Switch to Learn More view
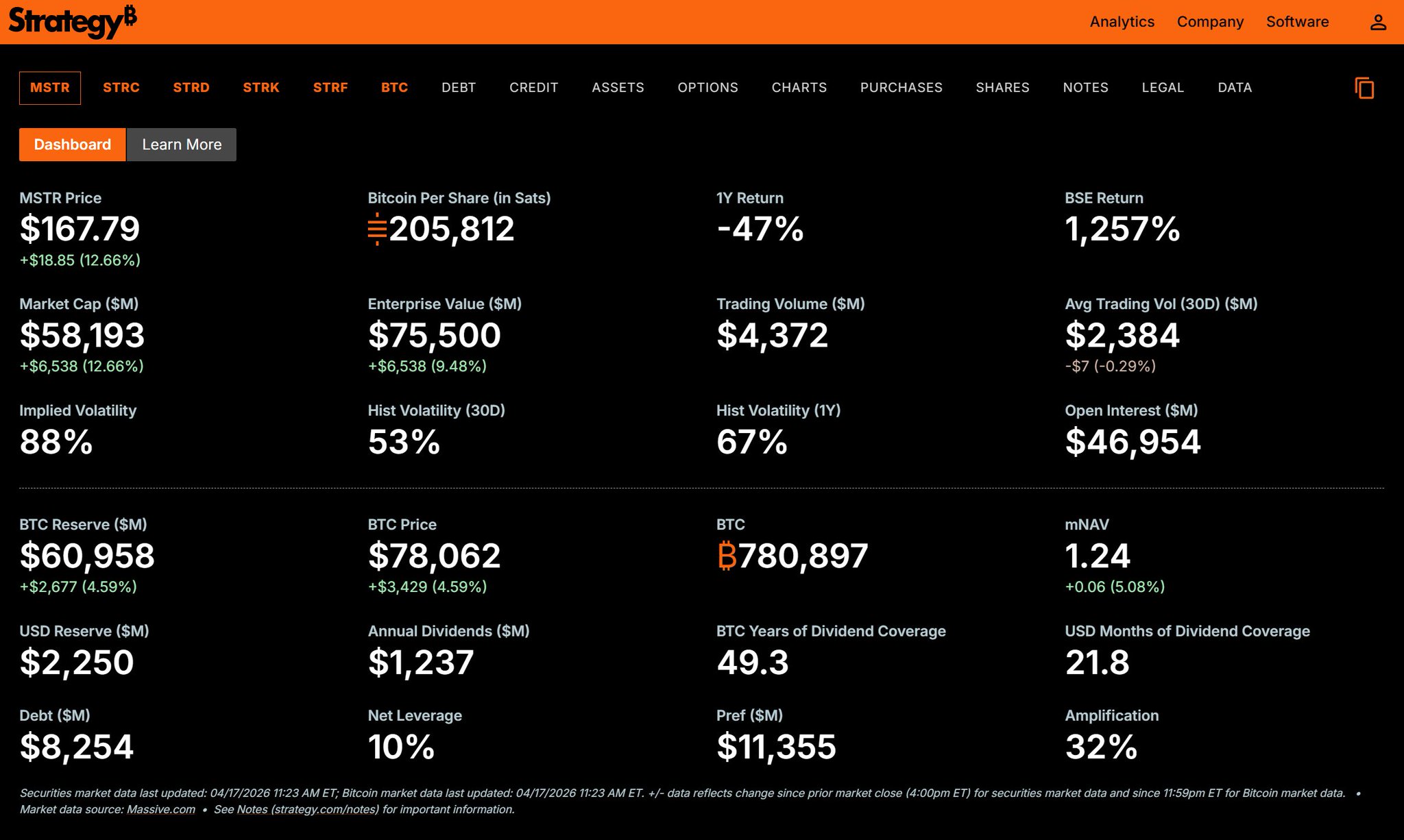 pyautogui.click(x=182, y=145)
